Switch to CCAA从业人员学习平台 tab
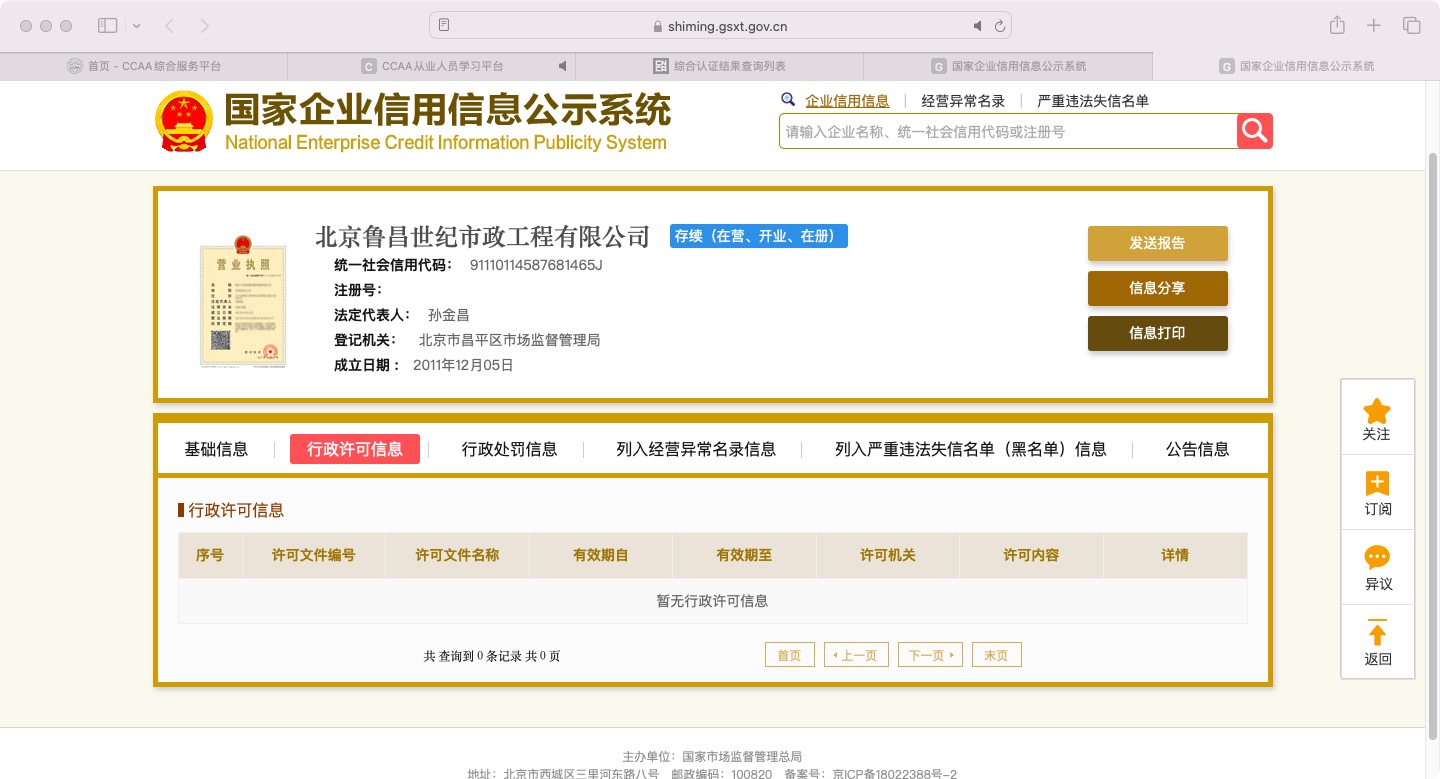The height and width of the screenshot is (779, 1440). coord(432,66)
